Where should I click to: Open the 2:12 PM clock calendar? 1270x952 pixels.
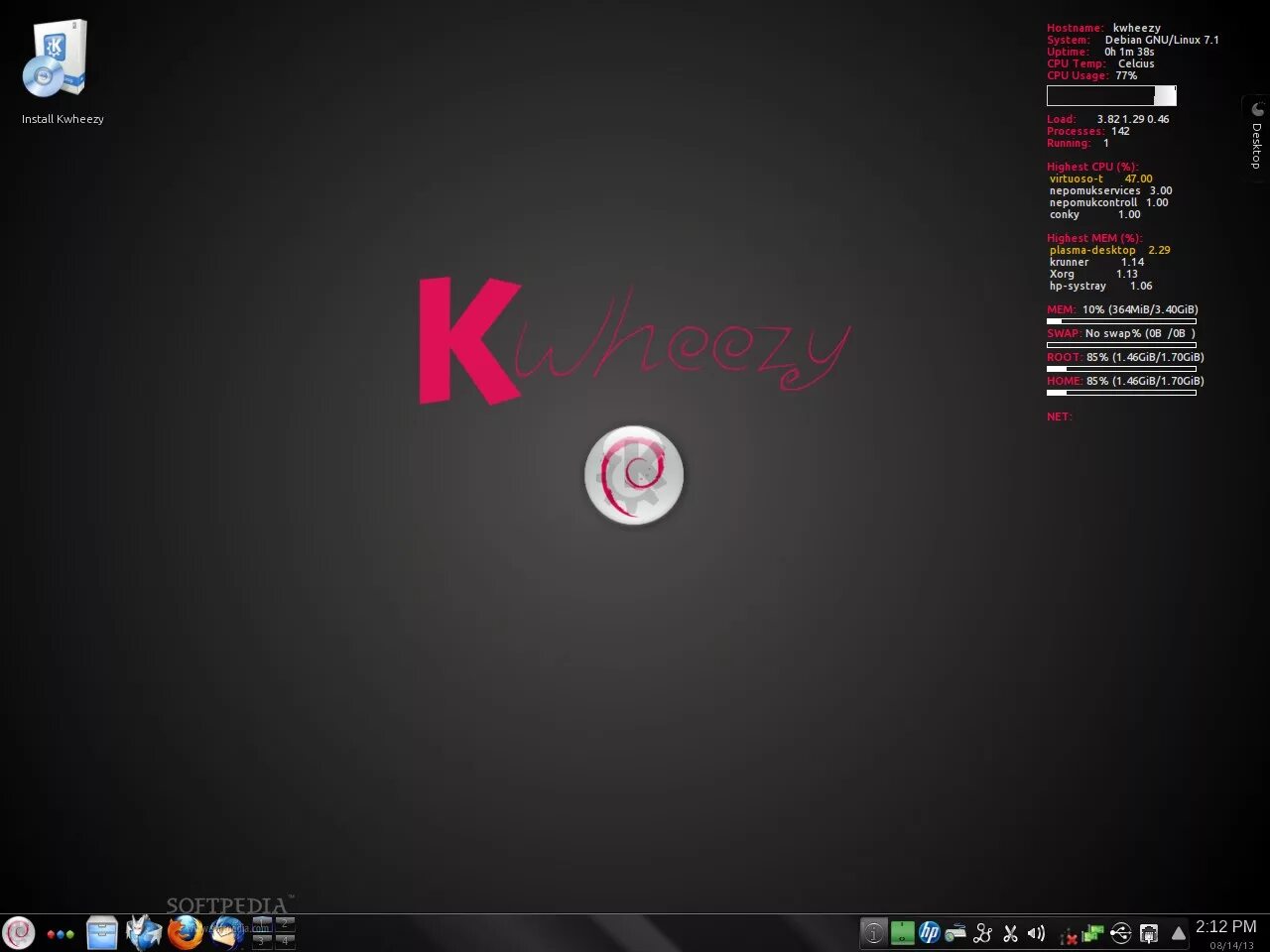click(1225, 926)
